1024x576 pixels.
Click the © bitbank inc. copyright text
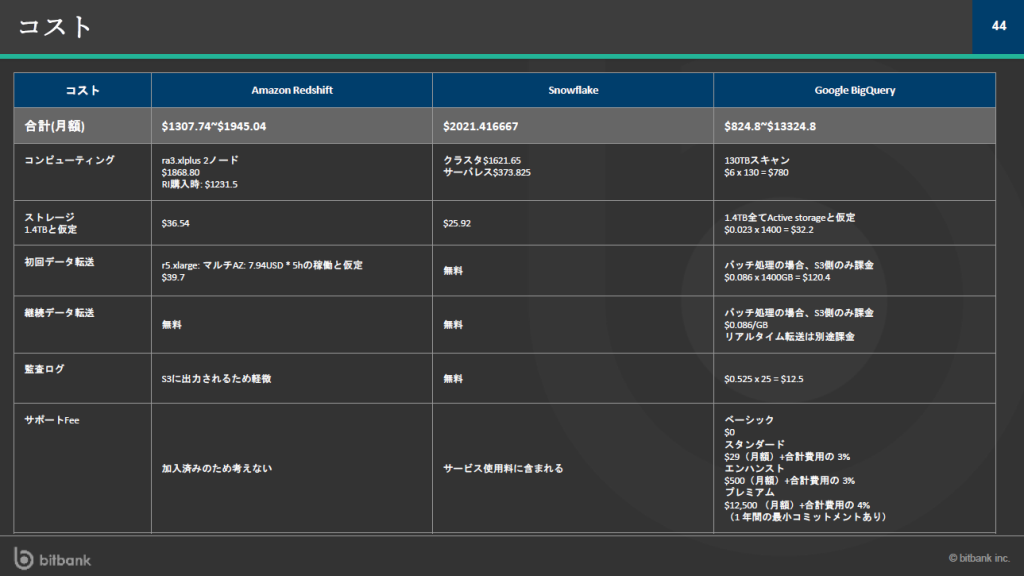[x=978, y=558]
